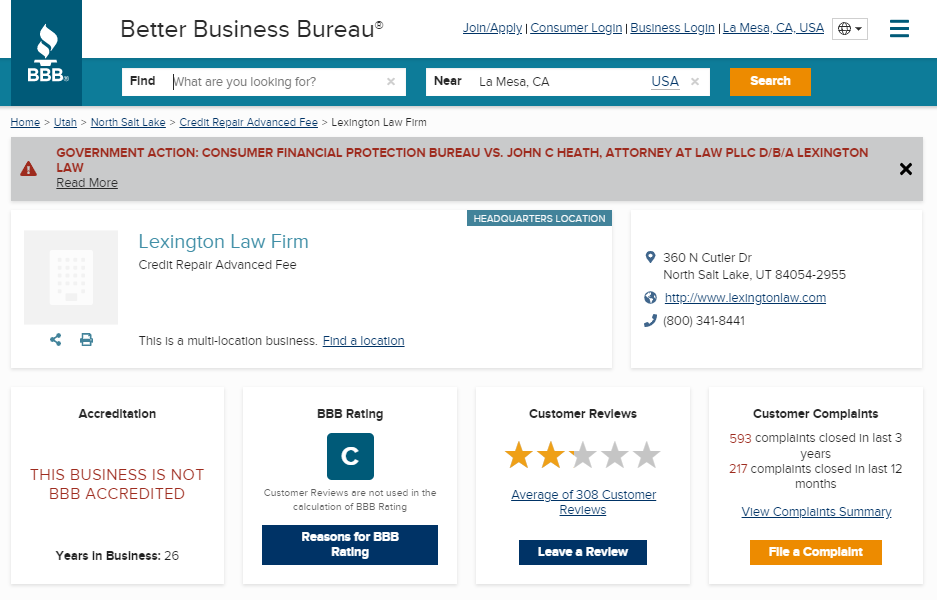Click Read More in the alert banner
The height and width of the screenshot is (600, 937).
87,183
